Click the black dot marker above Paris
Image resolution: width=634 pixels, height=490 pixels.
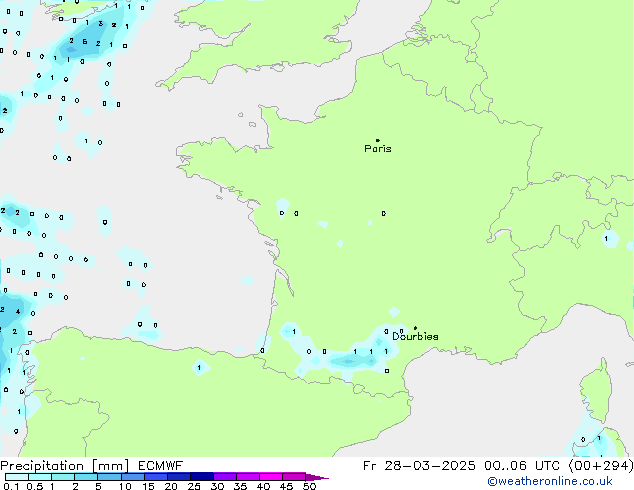(x=378, y=140)
